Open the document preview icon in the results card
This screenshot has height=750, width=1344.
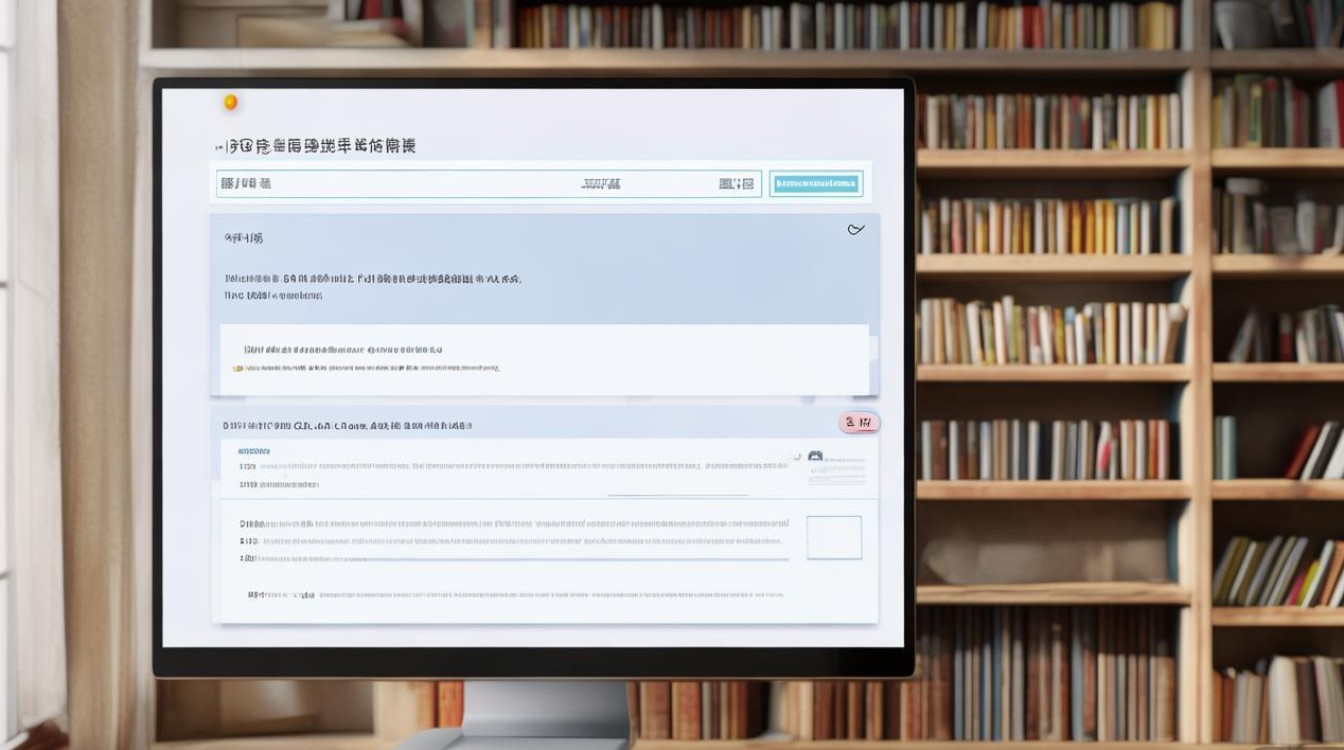point(815,455)
